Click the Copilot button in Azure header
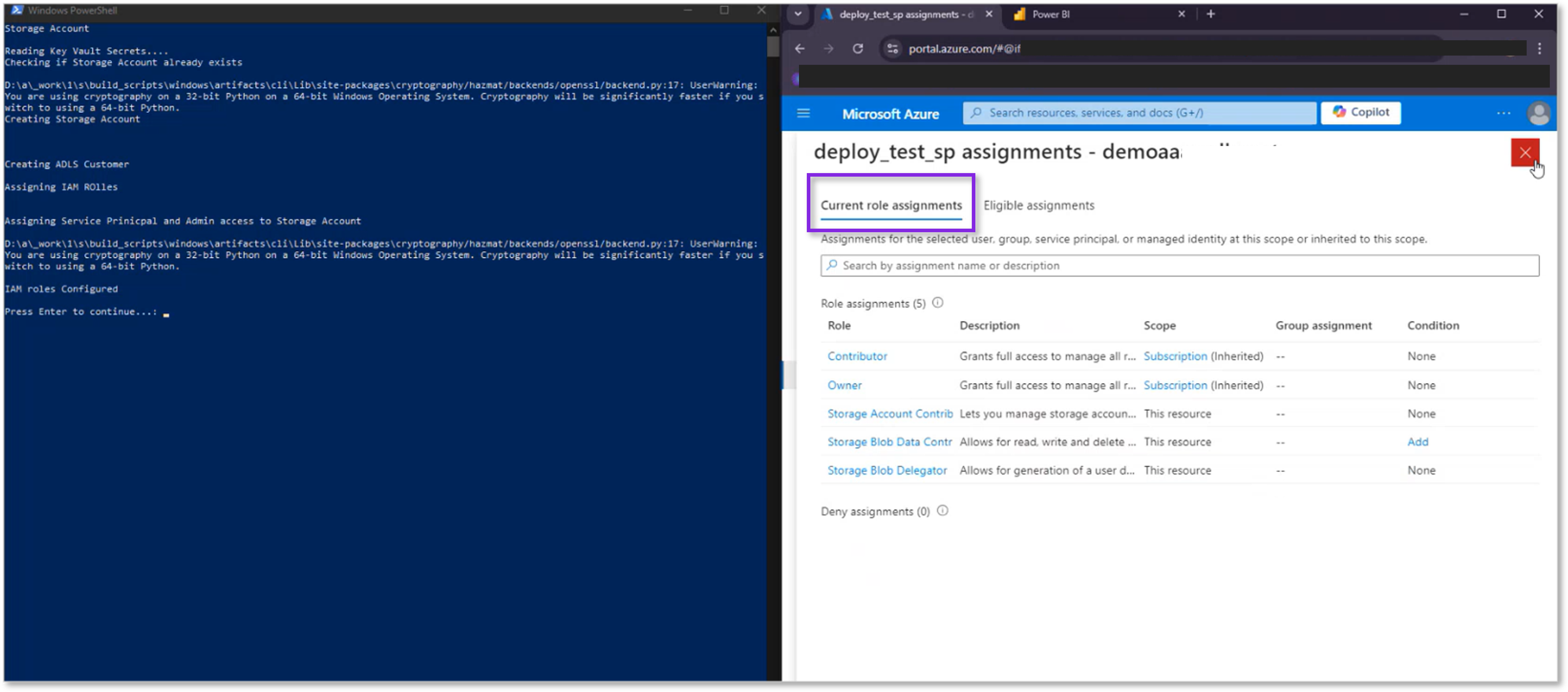 point(1361,113)
